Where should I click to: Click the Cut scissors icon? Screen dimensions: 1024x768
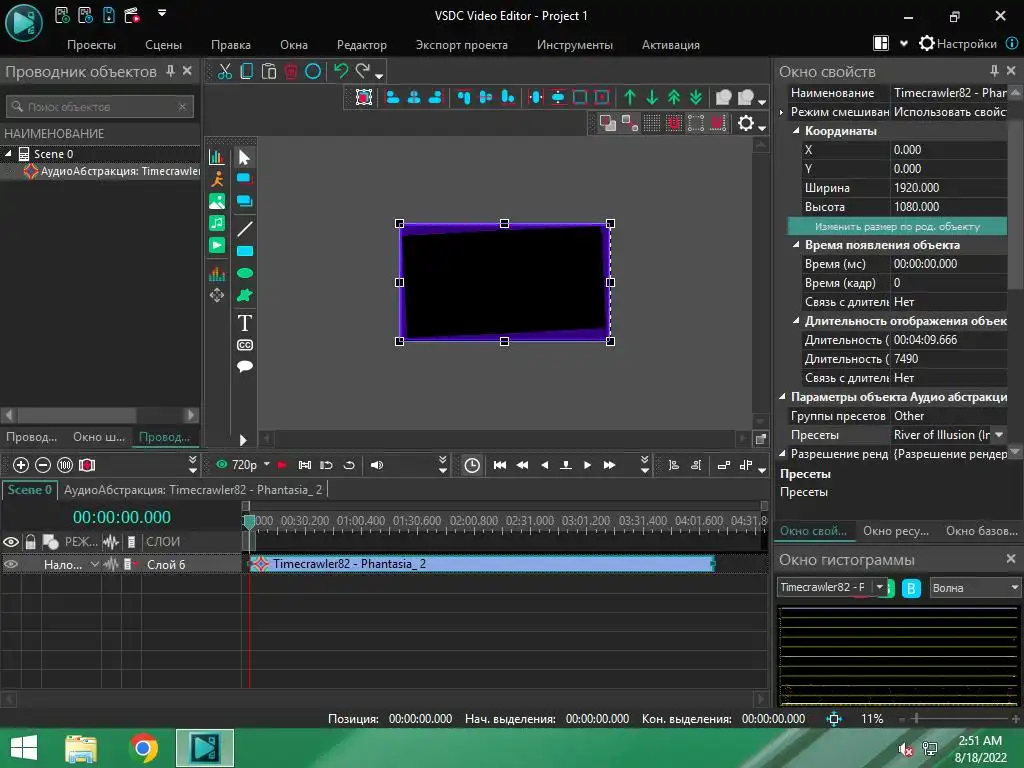pos(225,71)
